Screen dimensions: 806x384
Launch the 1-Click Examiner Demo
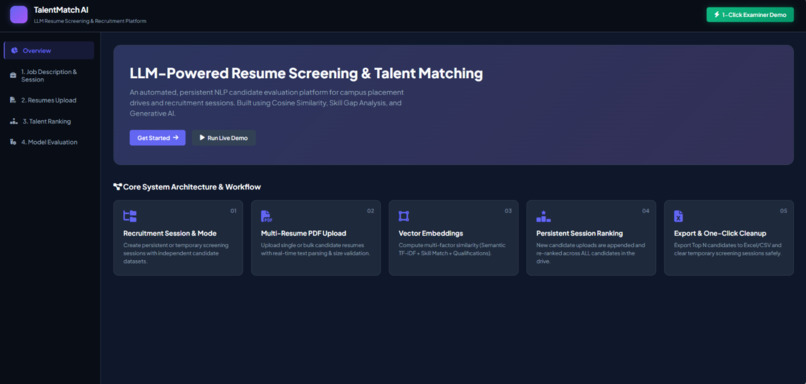click(750, 15)
